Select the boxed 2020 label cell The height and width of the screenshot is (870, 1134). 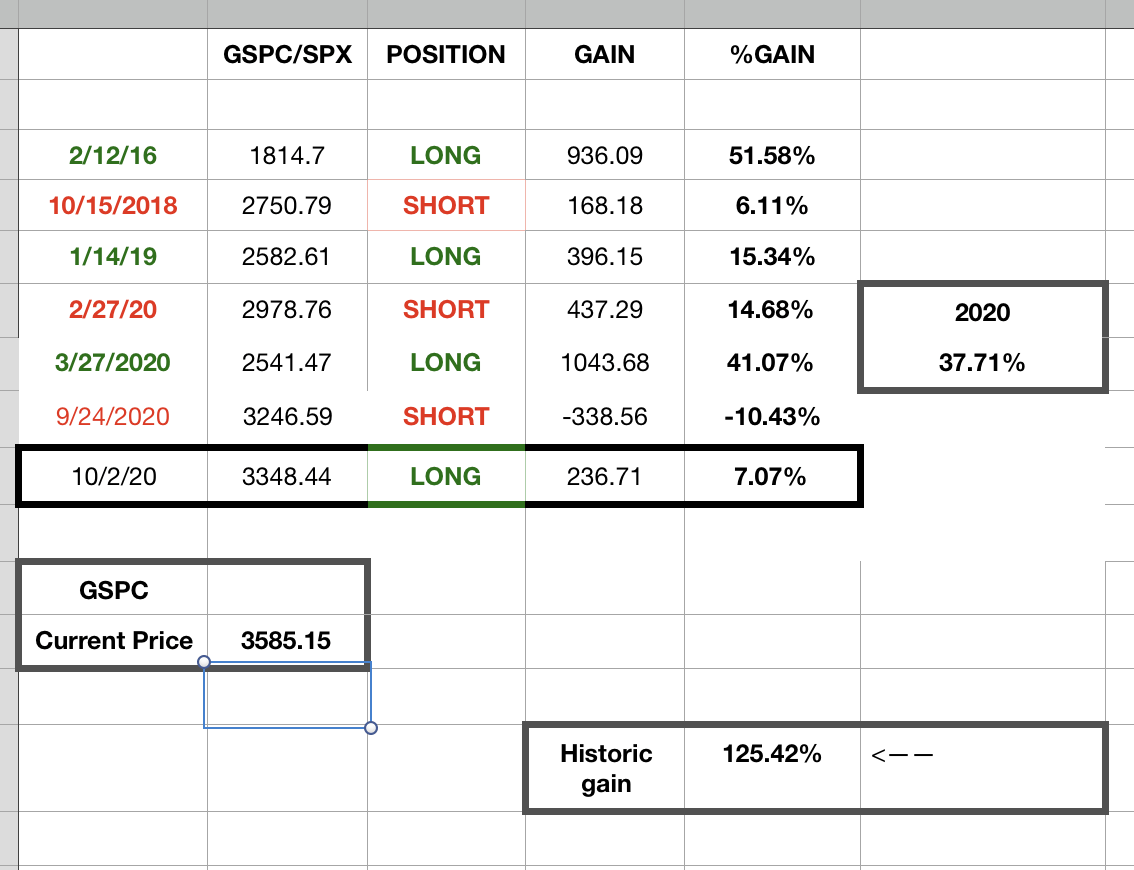pyautogui.click(x=982, y=312)
